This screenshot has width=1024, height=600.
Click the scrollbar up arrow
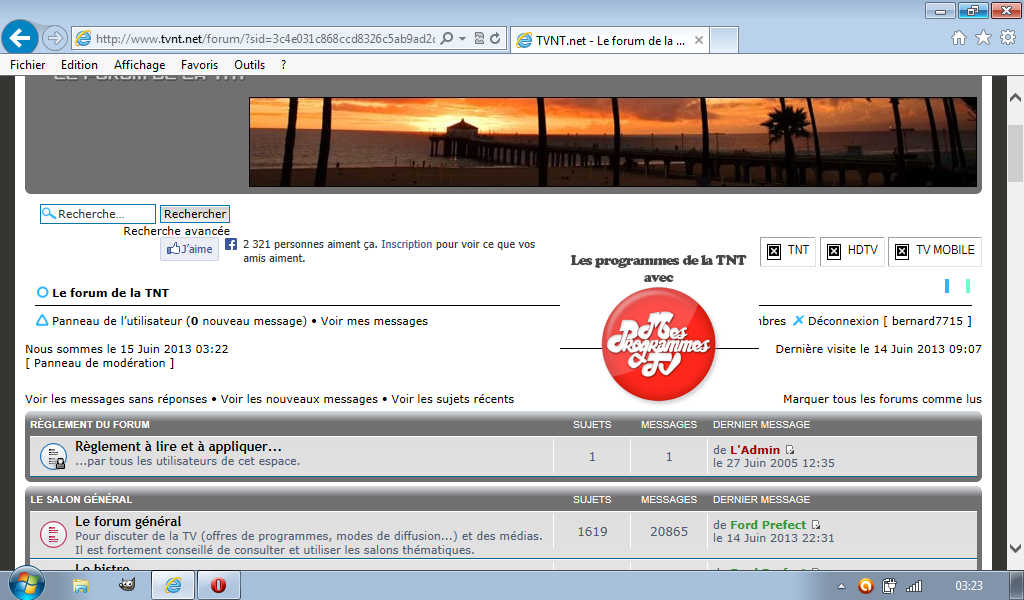click(x=1015, y=97)
